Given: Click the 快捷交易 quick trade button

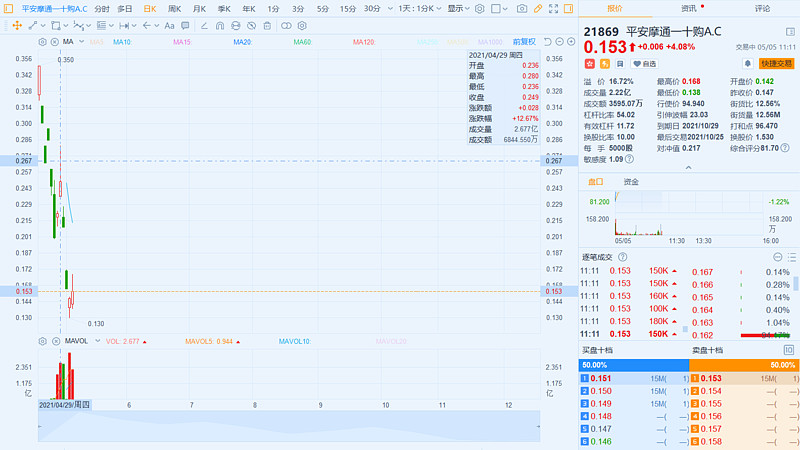Looking at the screenshot, I should (776, 63).
